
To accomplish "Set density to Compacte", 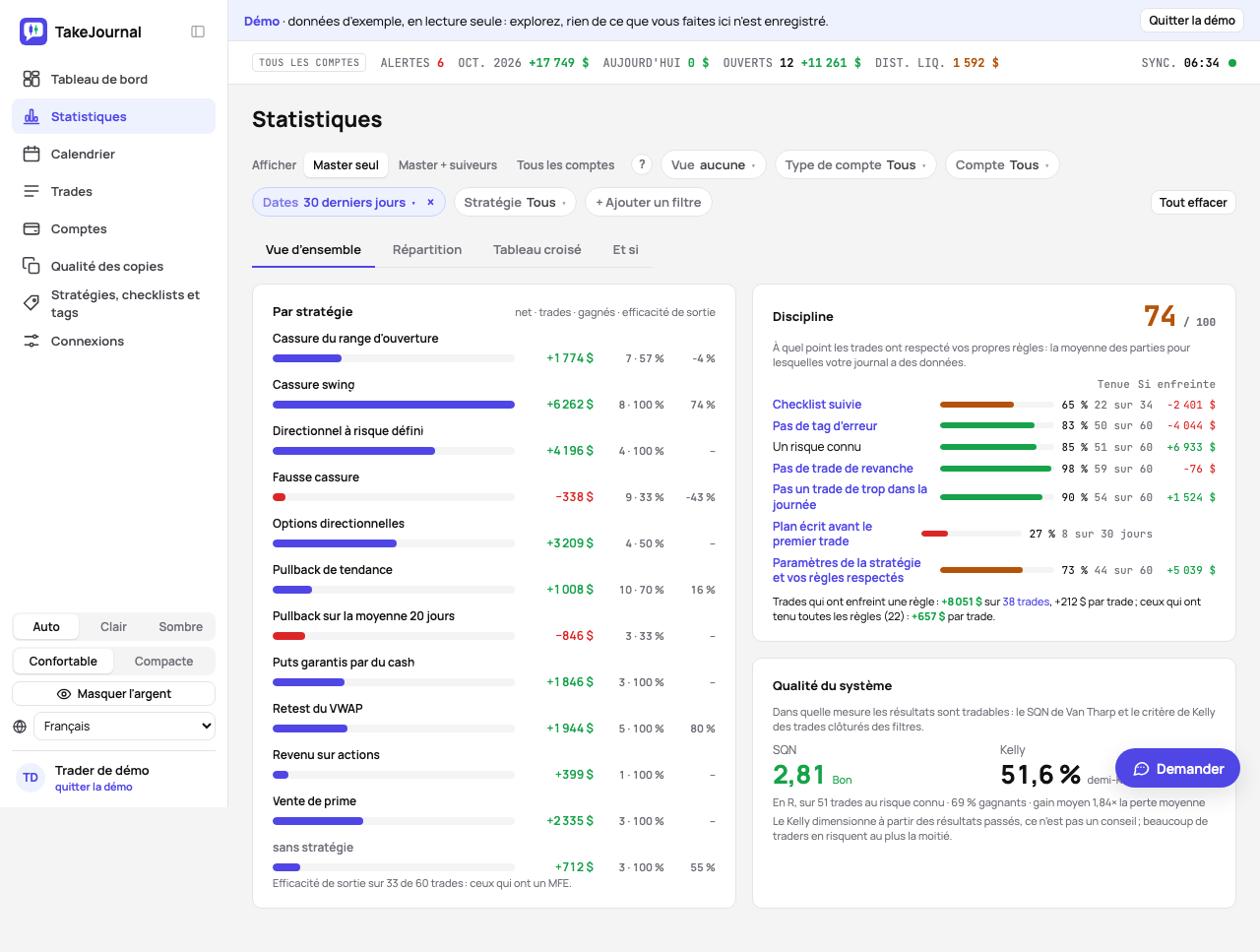I will point(163,662).
